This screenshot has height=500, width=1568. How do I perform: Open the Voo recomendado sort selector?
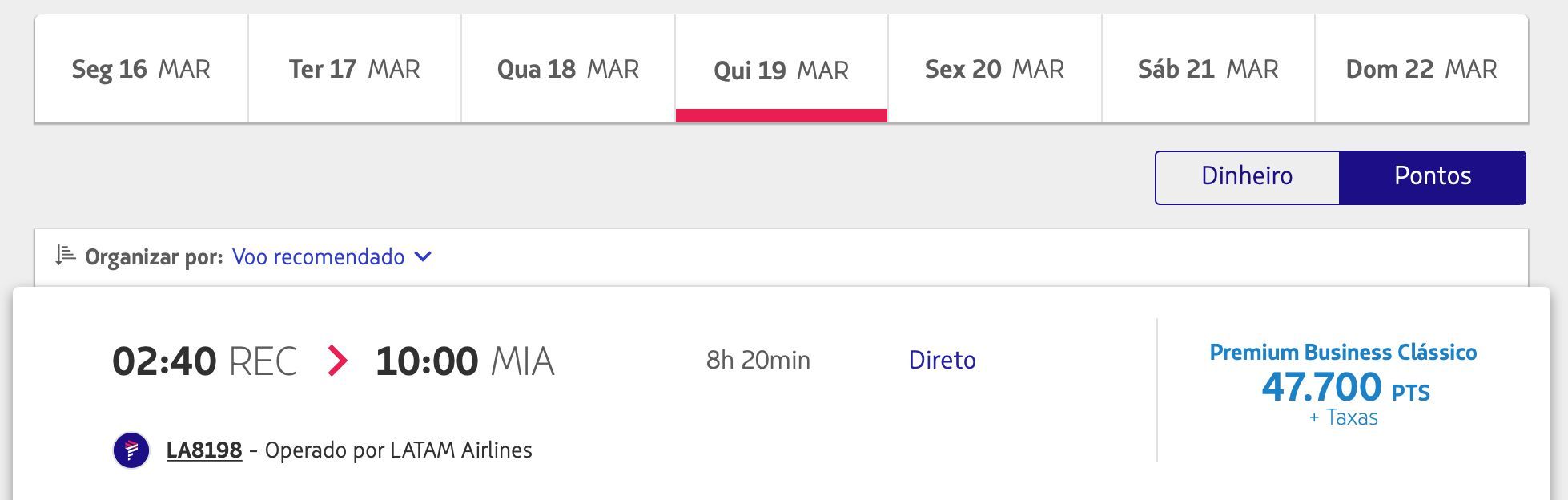pos(332,256)
